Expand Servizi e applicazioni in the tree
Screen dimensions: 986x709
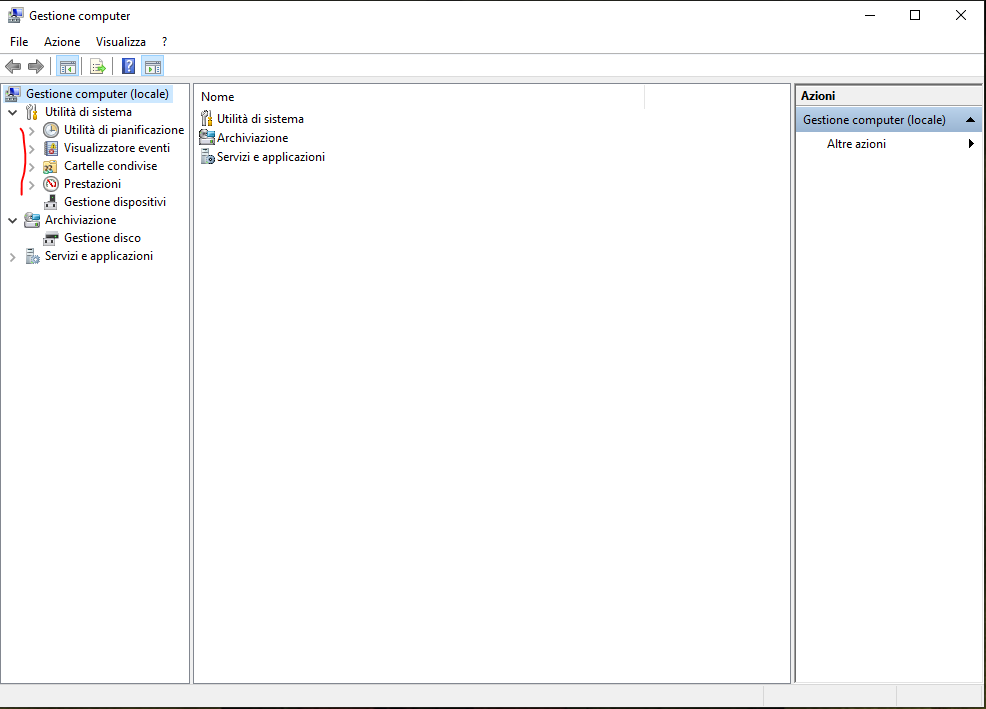[12, 255]
